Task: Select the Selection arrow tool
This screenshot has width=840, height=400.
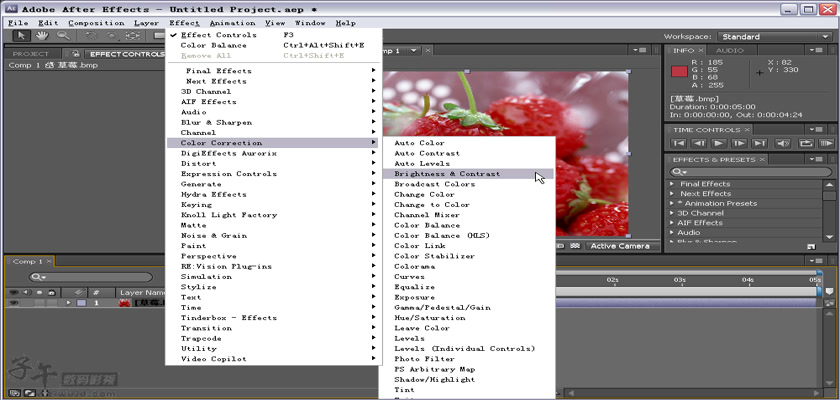Action: 21,36
